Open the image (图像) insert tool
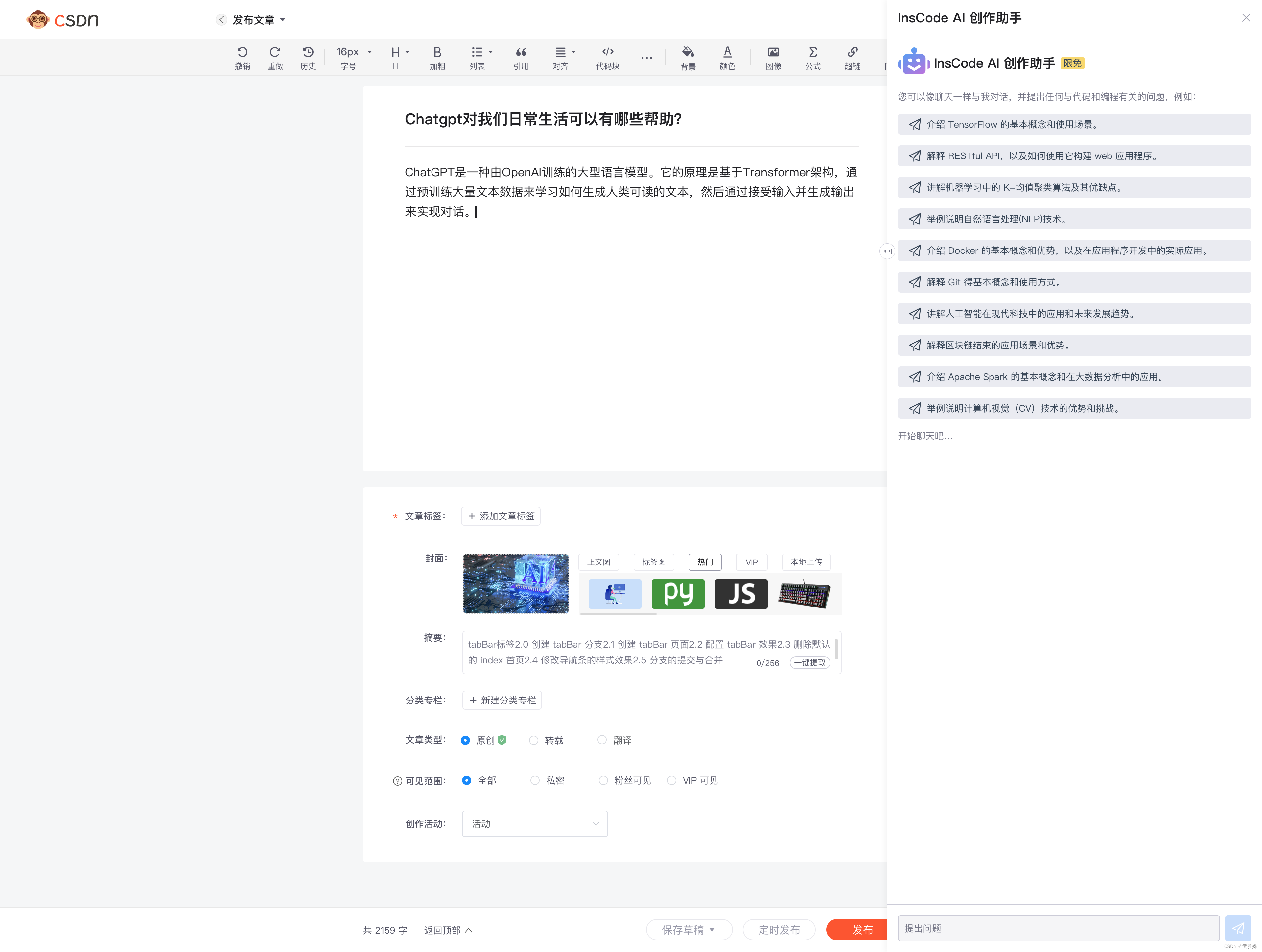The image size is (1262, 952). point(773,57)
